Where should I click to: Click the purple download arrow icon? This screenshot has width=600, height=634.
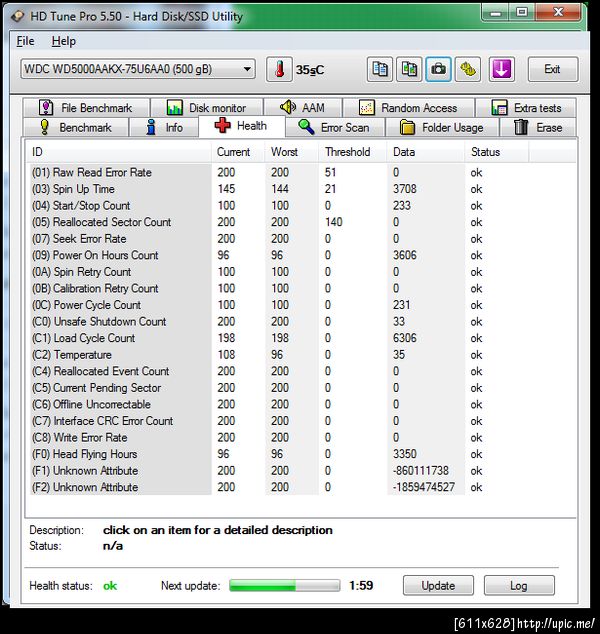point(501,70)
